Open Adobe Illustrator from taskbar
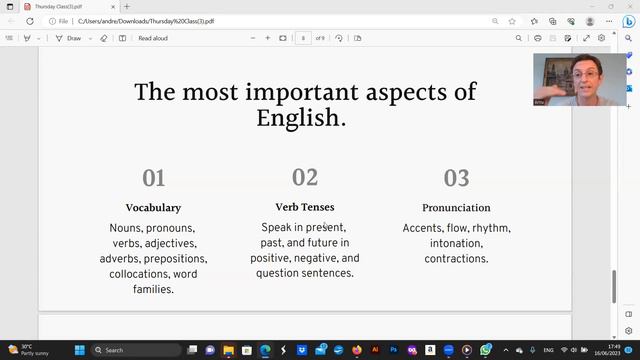The width and height of the screenshot is (640, 360). (x=375, y=350)
